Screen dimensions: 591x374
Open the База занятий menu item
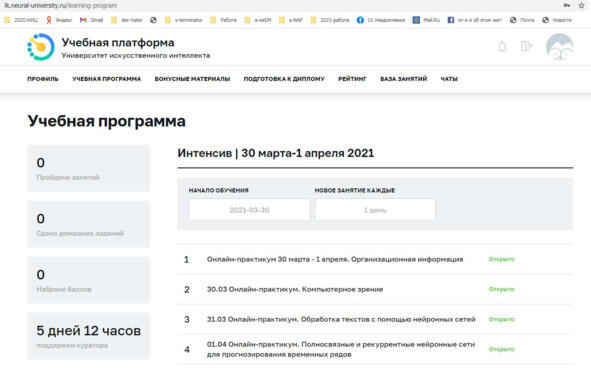click(403, 79)
